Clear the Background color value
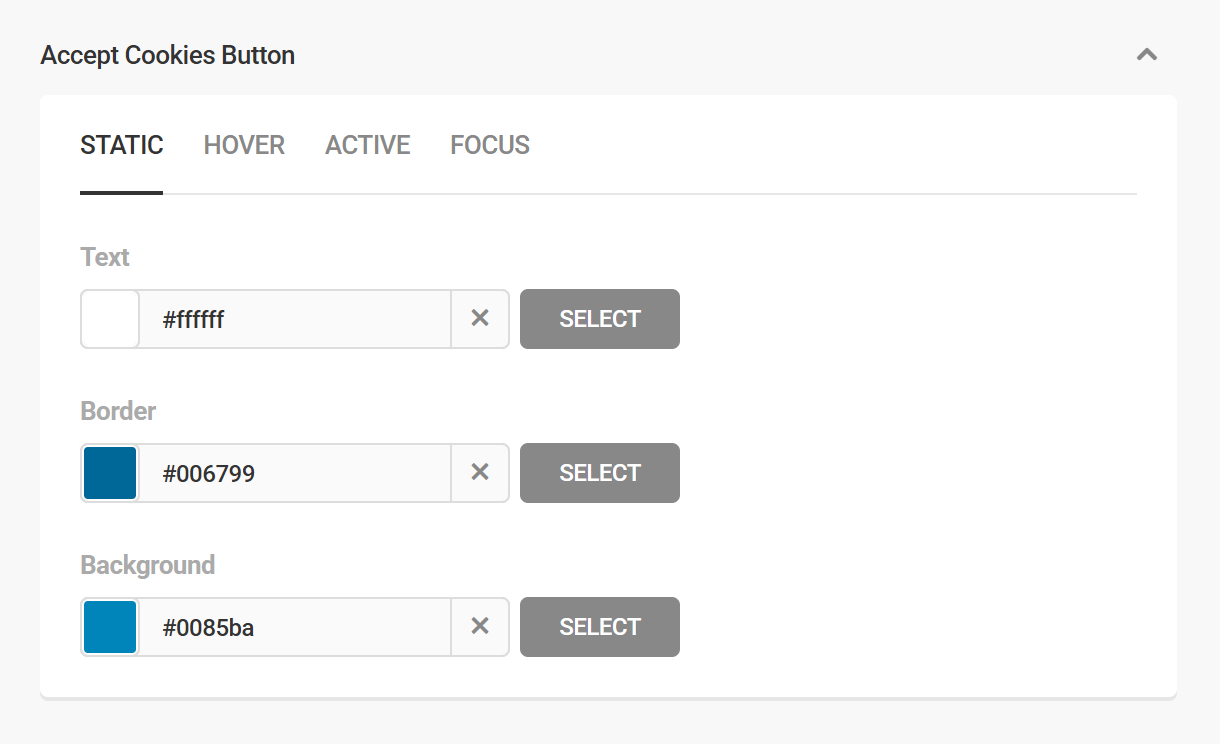1220x744 pixels. (480, 626)
